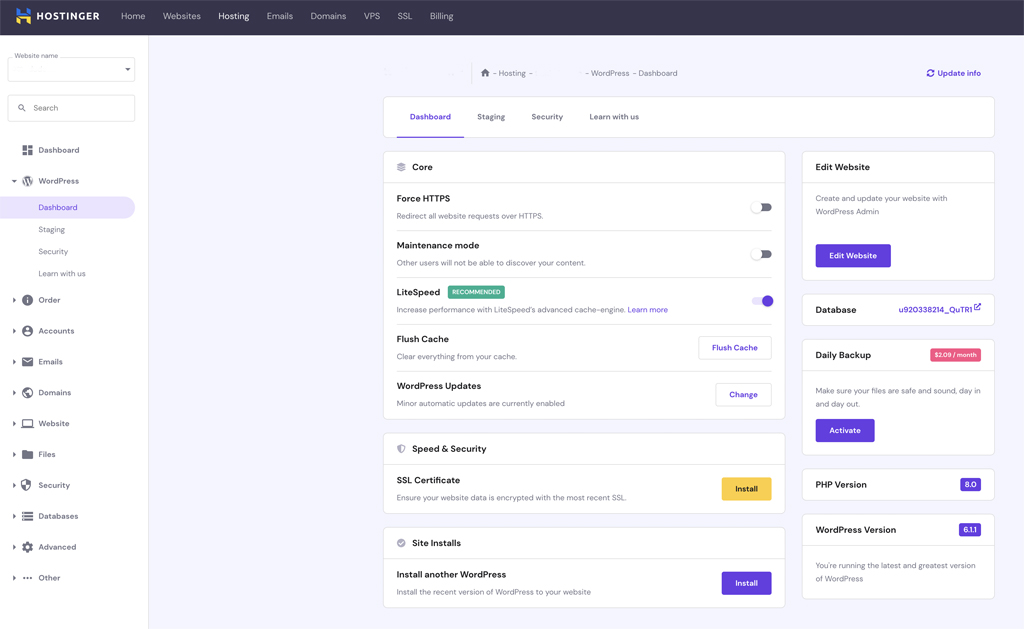
Task: Expand the Accounts sidebar section
Action: (14, 331)
